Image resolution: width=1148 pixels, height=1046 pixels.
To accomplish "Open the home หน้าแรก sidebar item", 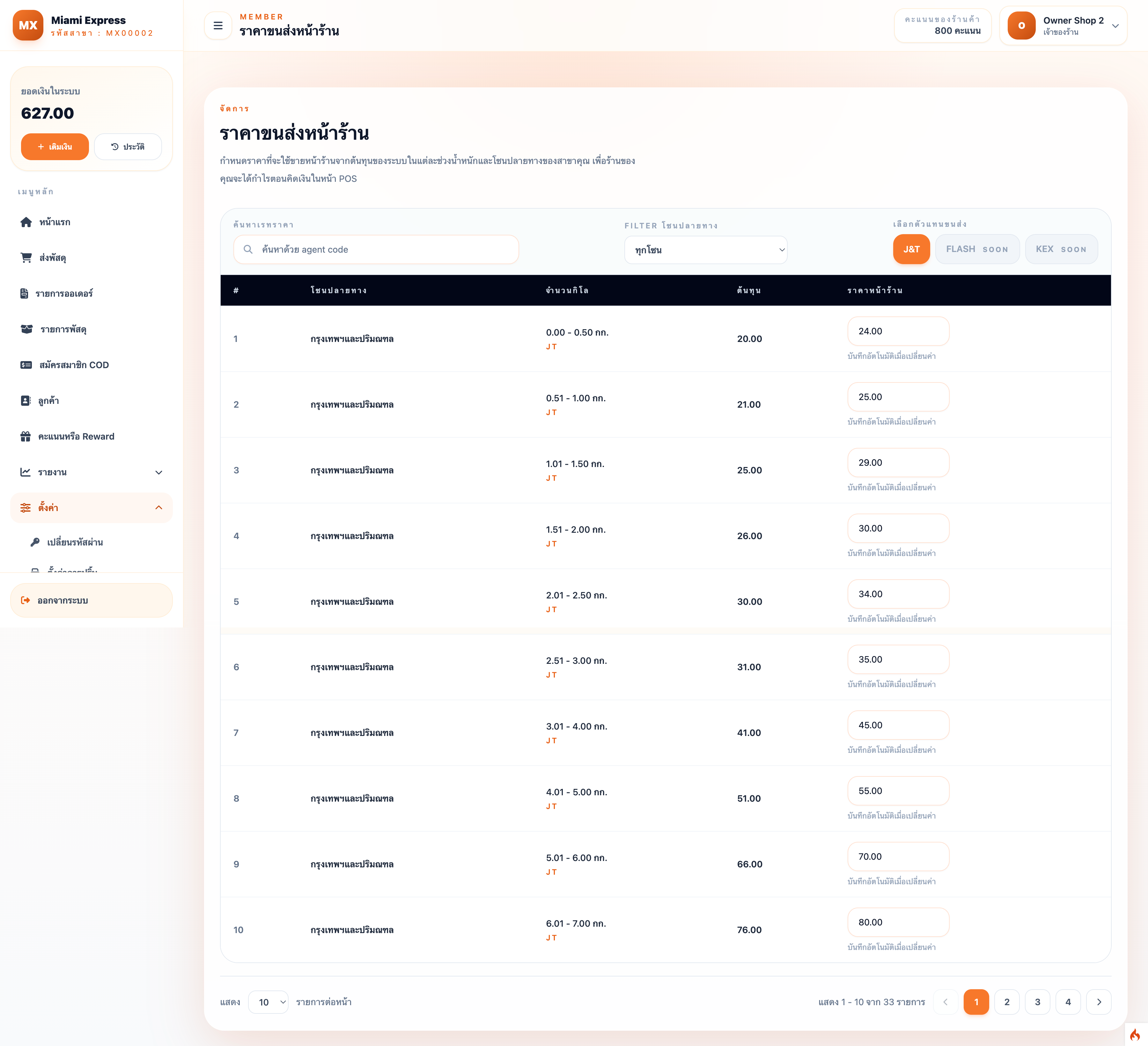I will [x=55, y=222].
